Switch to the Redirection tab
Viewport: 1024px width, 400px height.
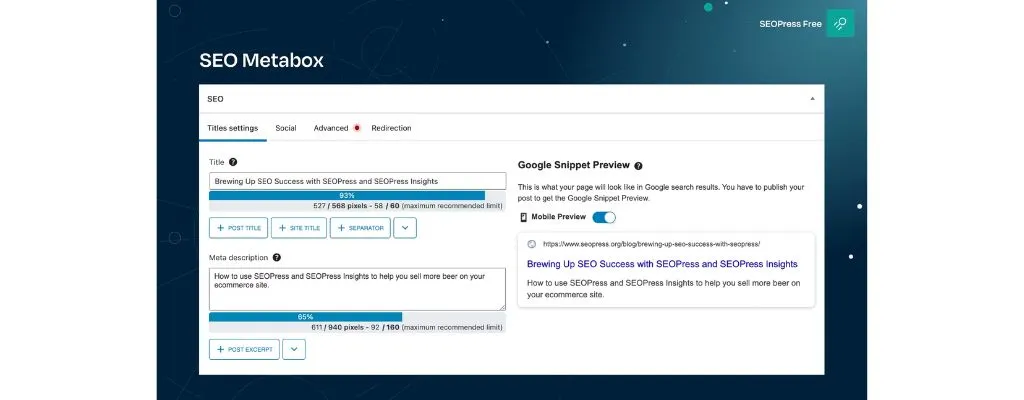(391, 128)
